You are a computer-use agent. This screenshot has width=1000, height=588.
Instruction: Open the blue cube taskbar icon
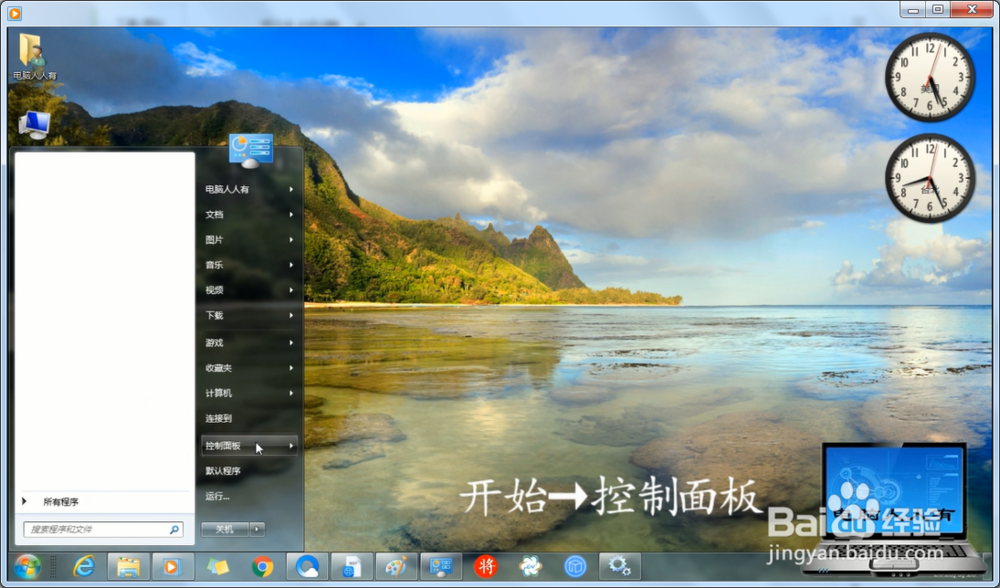click(575, 566)
